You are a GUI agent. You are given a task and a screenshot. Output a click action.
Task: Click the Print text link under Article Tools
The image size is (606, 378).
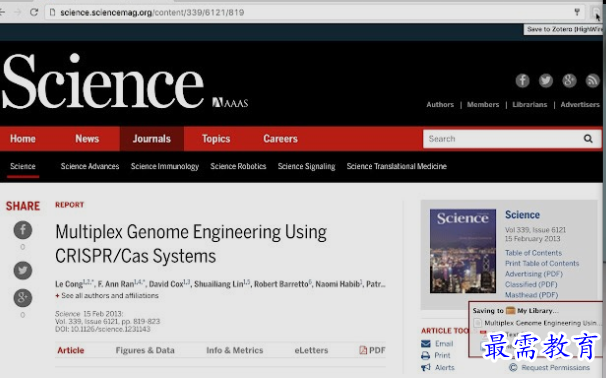pos(442,355)
